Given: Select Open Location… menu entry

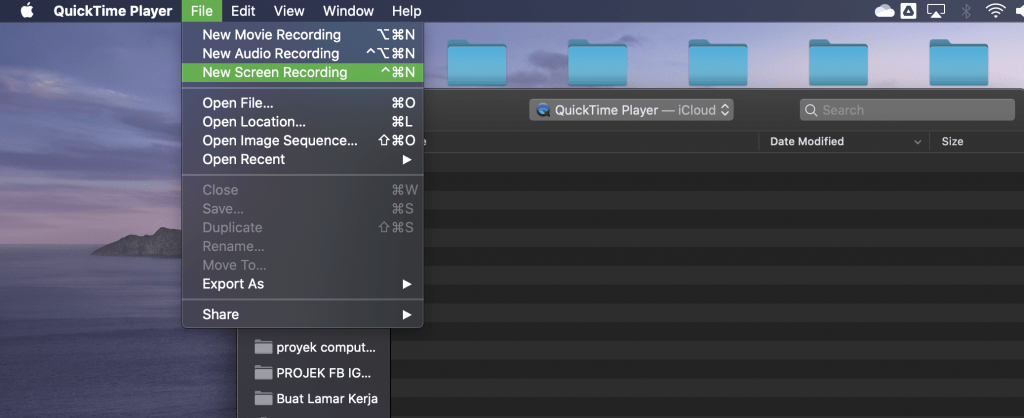Looking at the screenshot, I should pos(302,122).
